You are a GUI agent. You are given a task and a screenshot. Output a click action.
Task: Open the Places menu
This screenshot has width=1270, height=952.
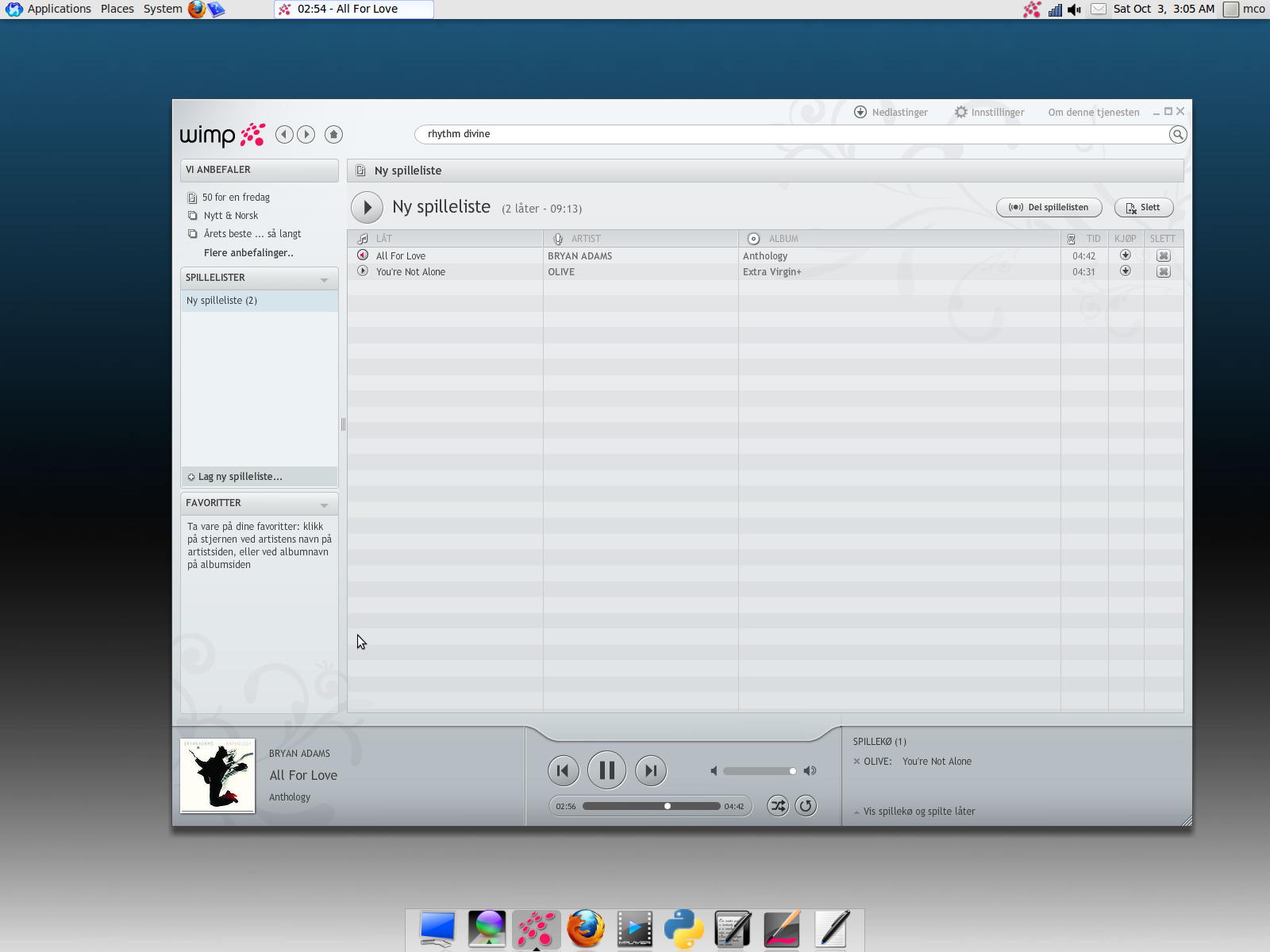point(117,9)
